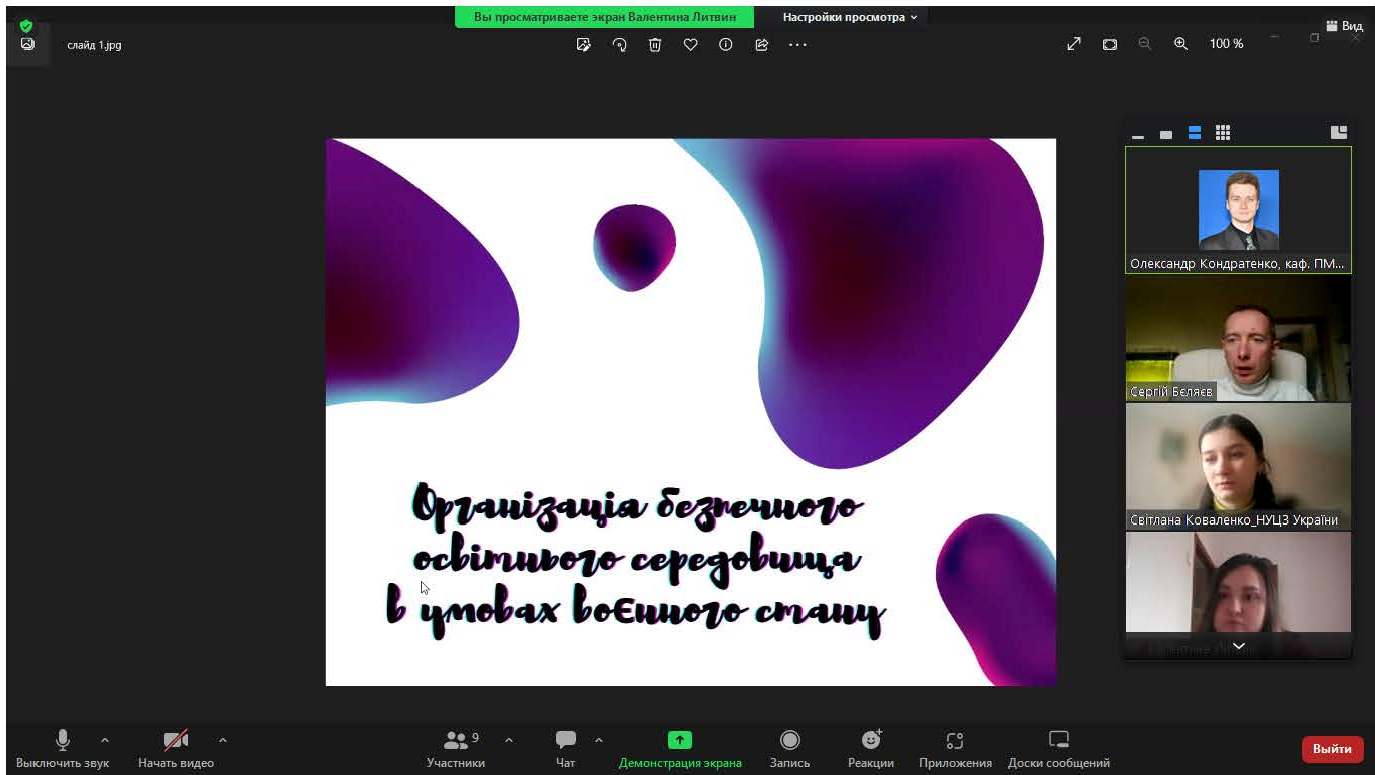Open the Реакции reactions panel
Viewport: 1375px width, 775px height.
[x=870, y=748]
